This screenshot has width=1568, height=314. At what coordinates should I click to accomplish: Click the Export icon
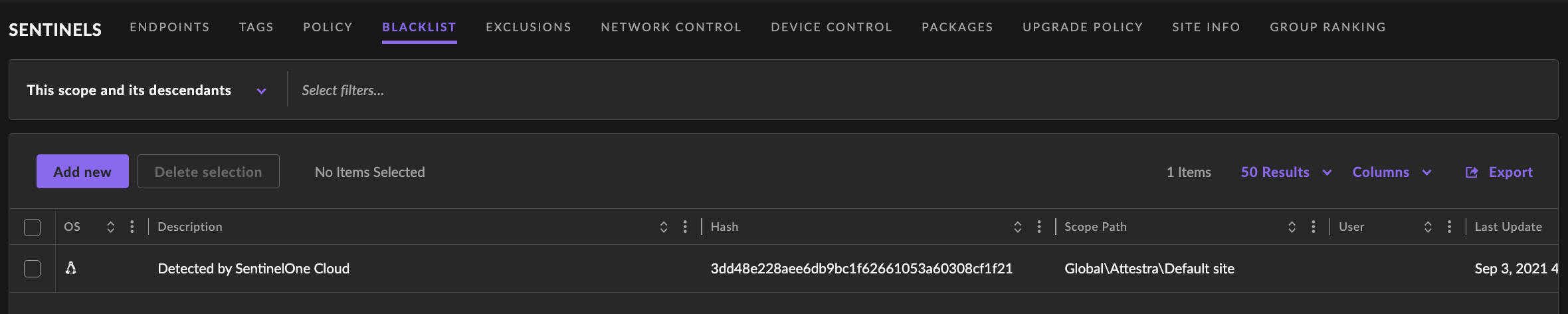tap(1472, 172)
